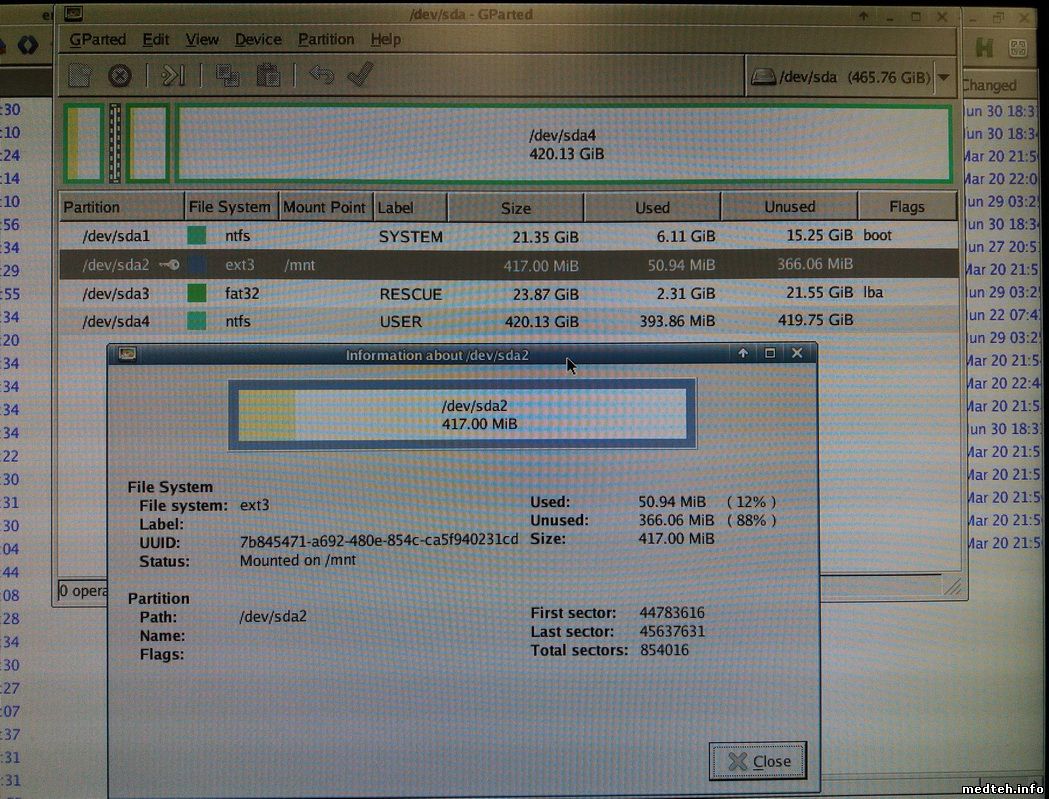Open the /dev/sda device dropdown

click(943, 77)
